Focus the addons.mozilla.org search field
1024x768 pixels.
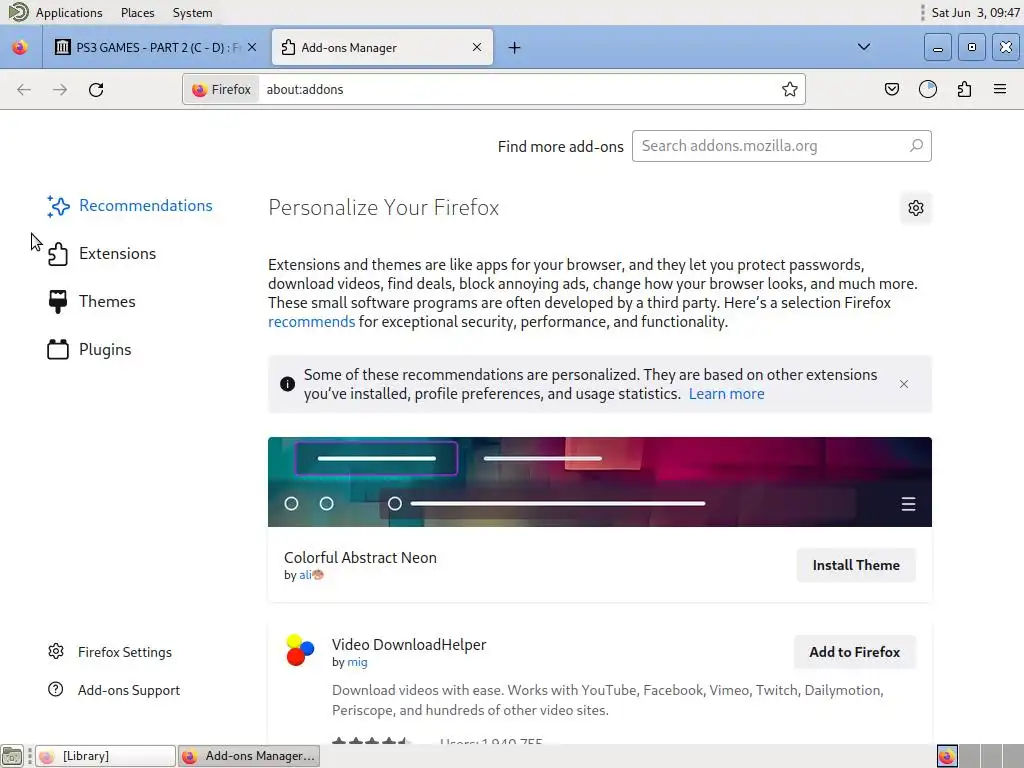[781, 146]
